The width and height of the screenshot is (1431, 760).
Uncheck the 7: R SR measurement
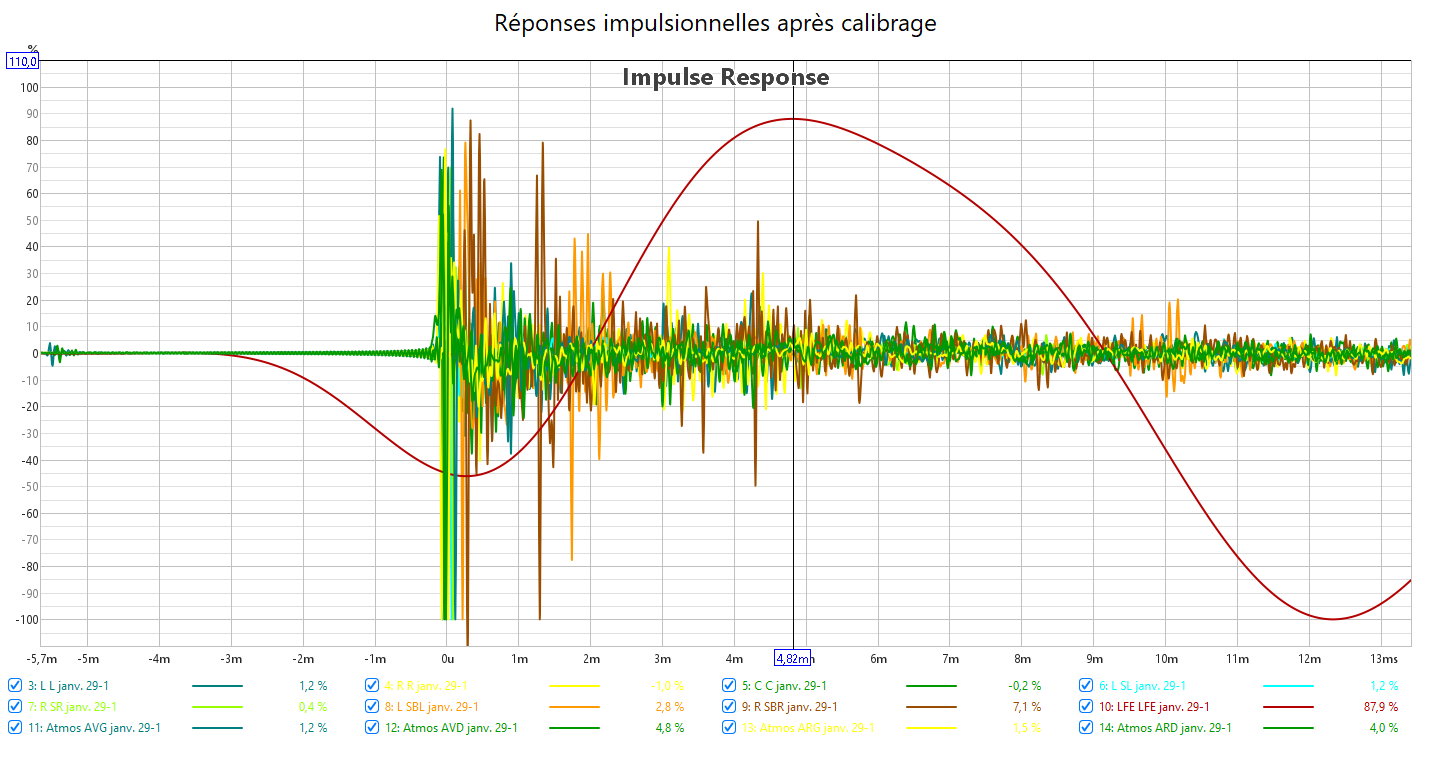(x=15, y=707)
